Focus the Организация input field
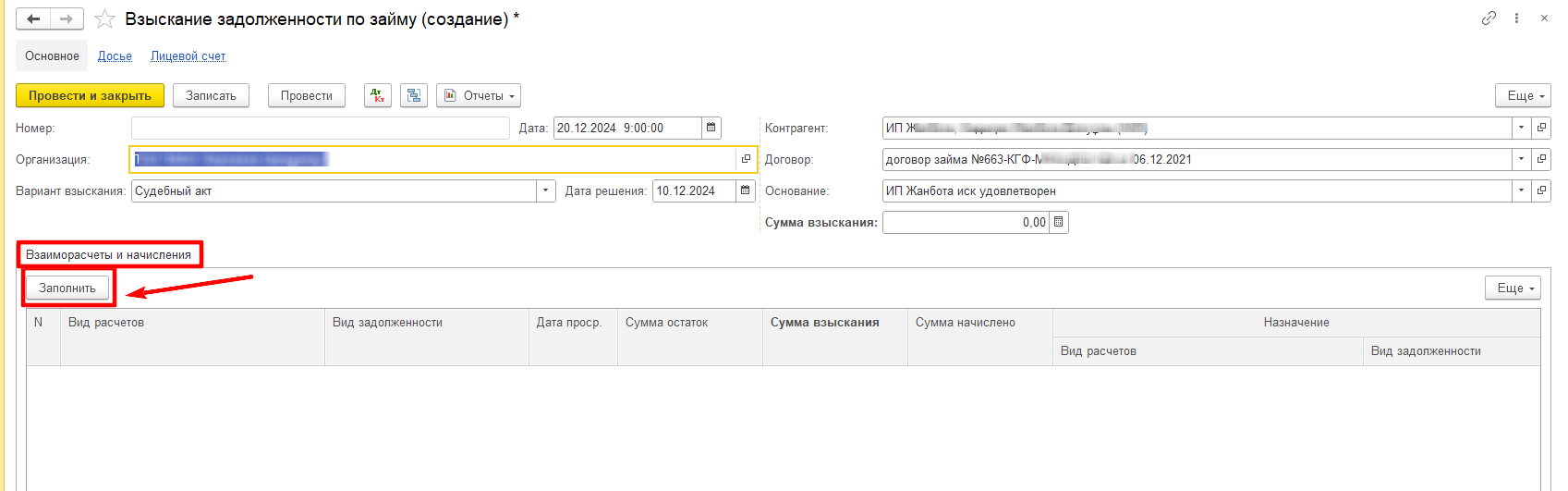 click(433, 159)
